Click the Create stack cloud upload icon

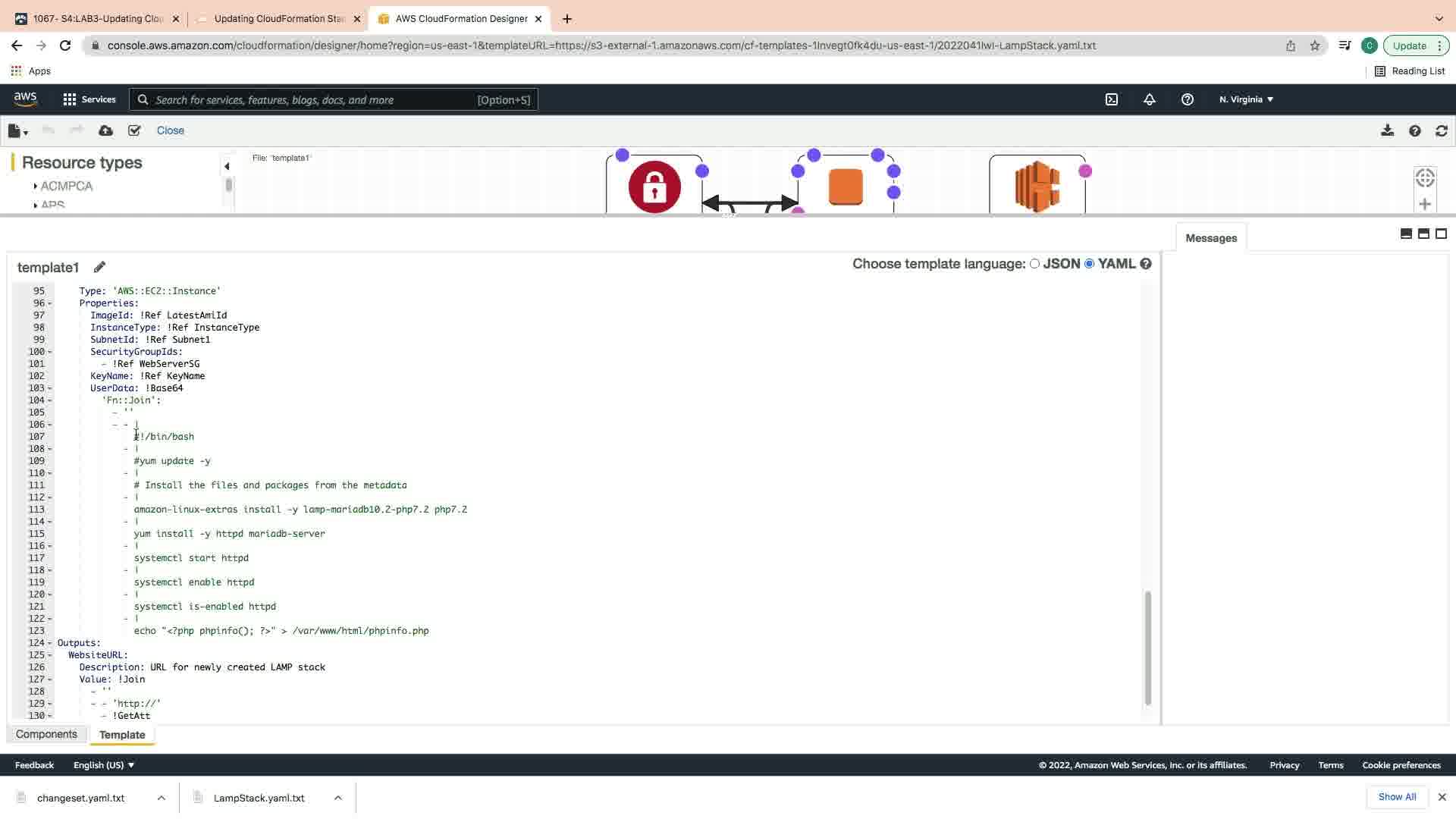point(106,130)
